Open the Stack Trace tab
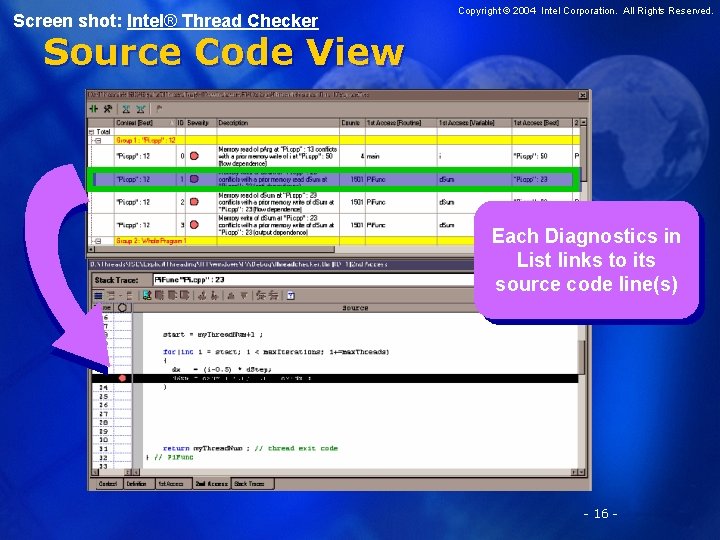 [x=252, y=484]
